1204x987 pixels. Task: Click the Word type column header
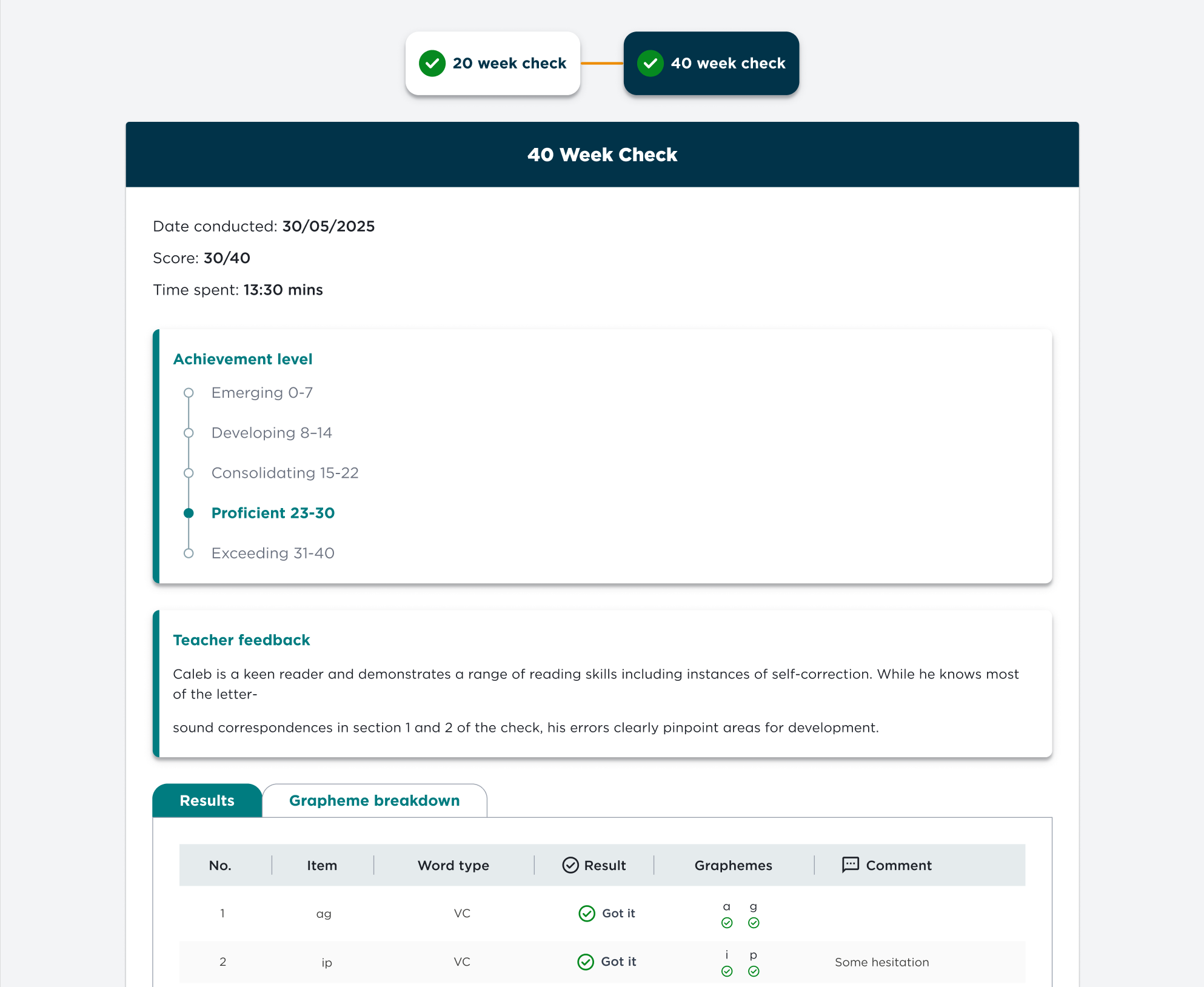click(453, 865)
